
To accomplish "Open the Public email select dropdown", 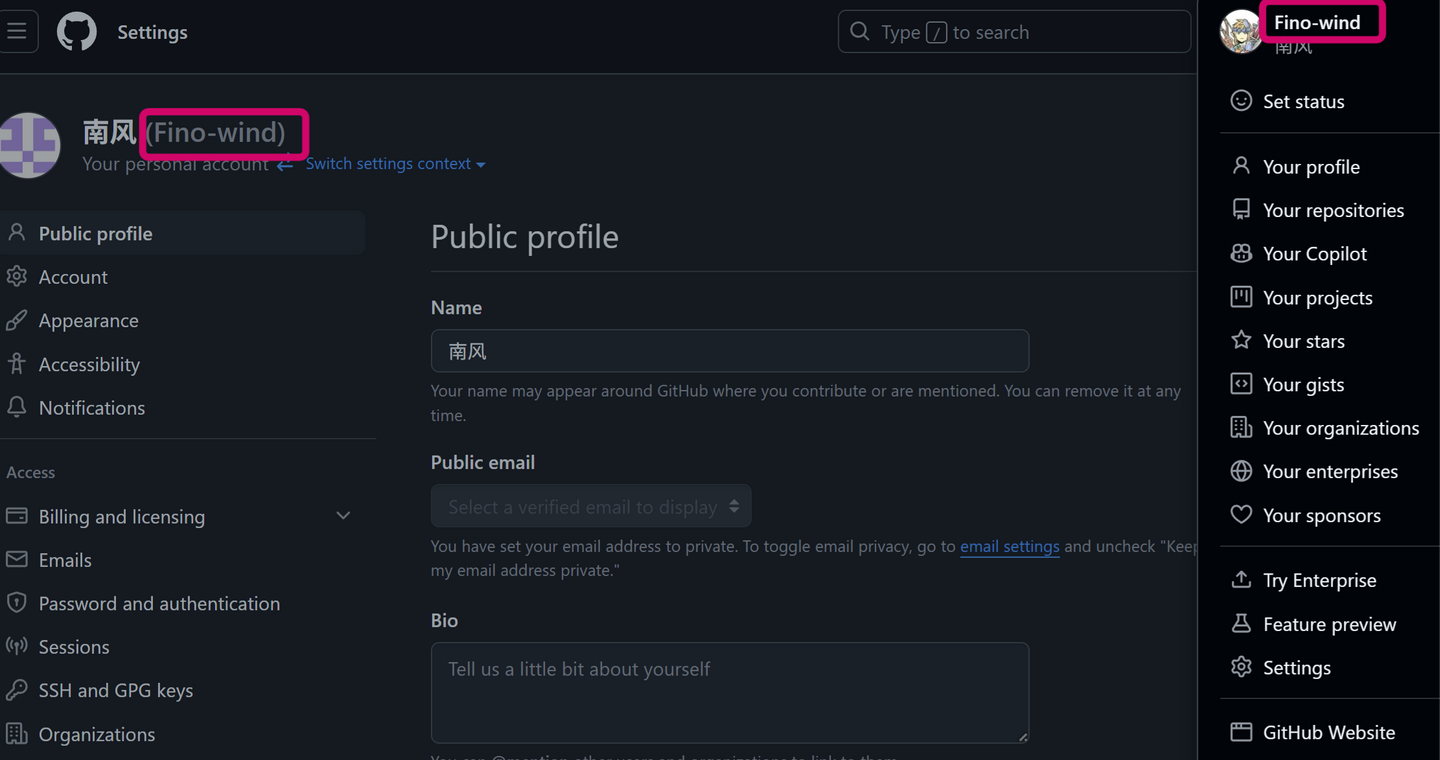I will point(591,506).
